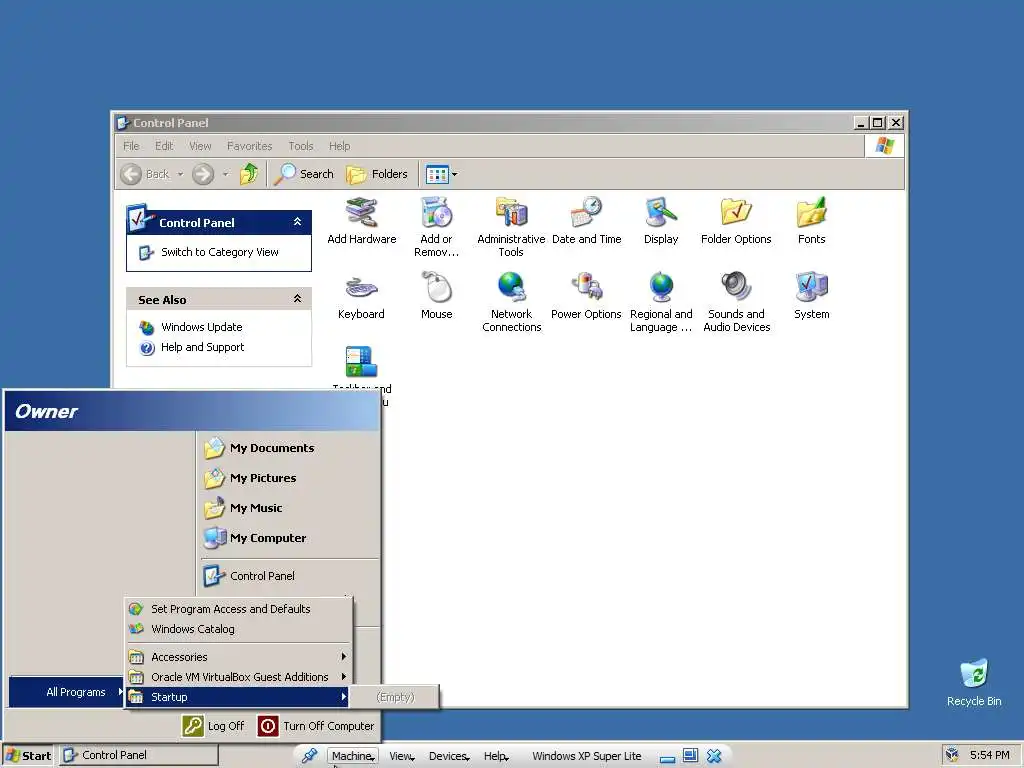Open Regional and Language Options icon
This screenshot has width=1024, height=768.
tap(661, 302)
